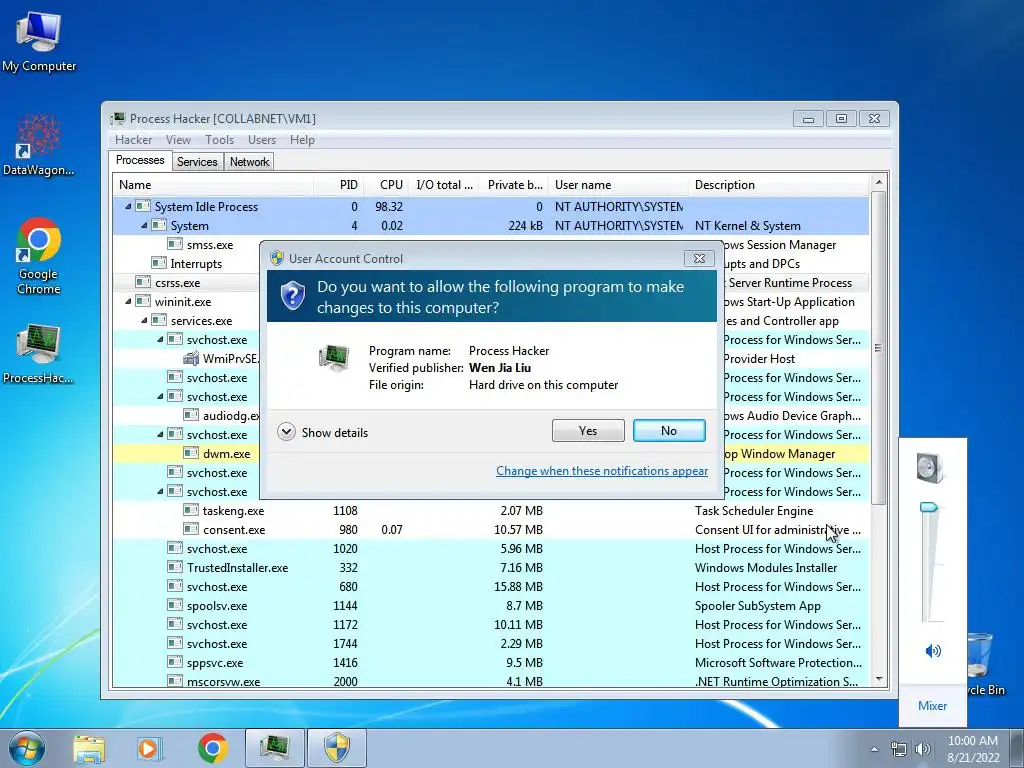Select the sppsvc.exe process row
This screenshot has height=768, width=1024.
(x=491, y=662)
